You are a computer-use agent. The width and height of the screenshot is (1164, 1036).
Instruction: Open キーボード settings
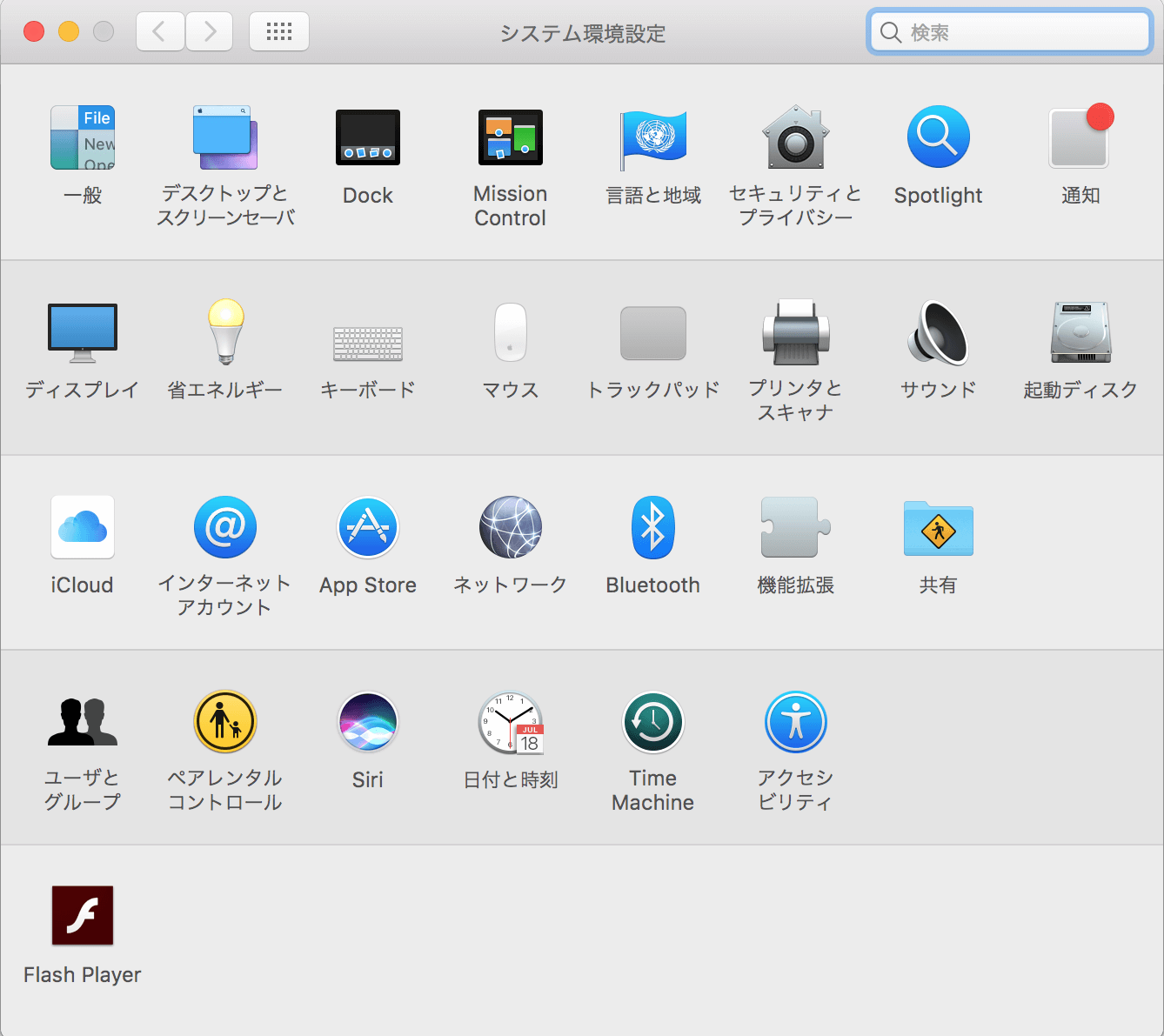pyautogui.click(x=367, y=333)
